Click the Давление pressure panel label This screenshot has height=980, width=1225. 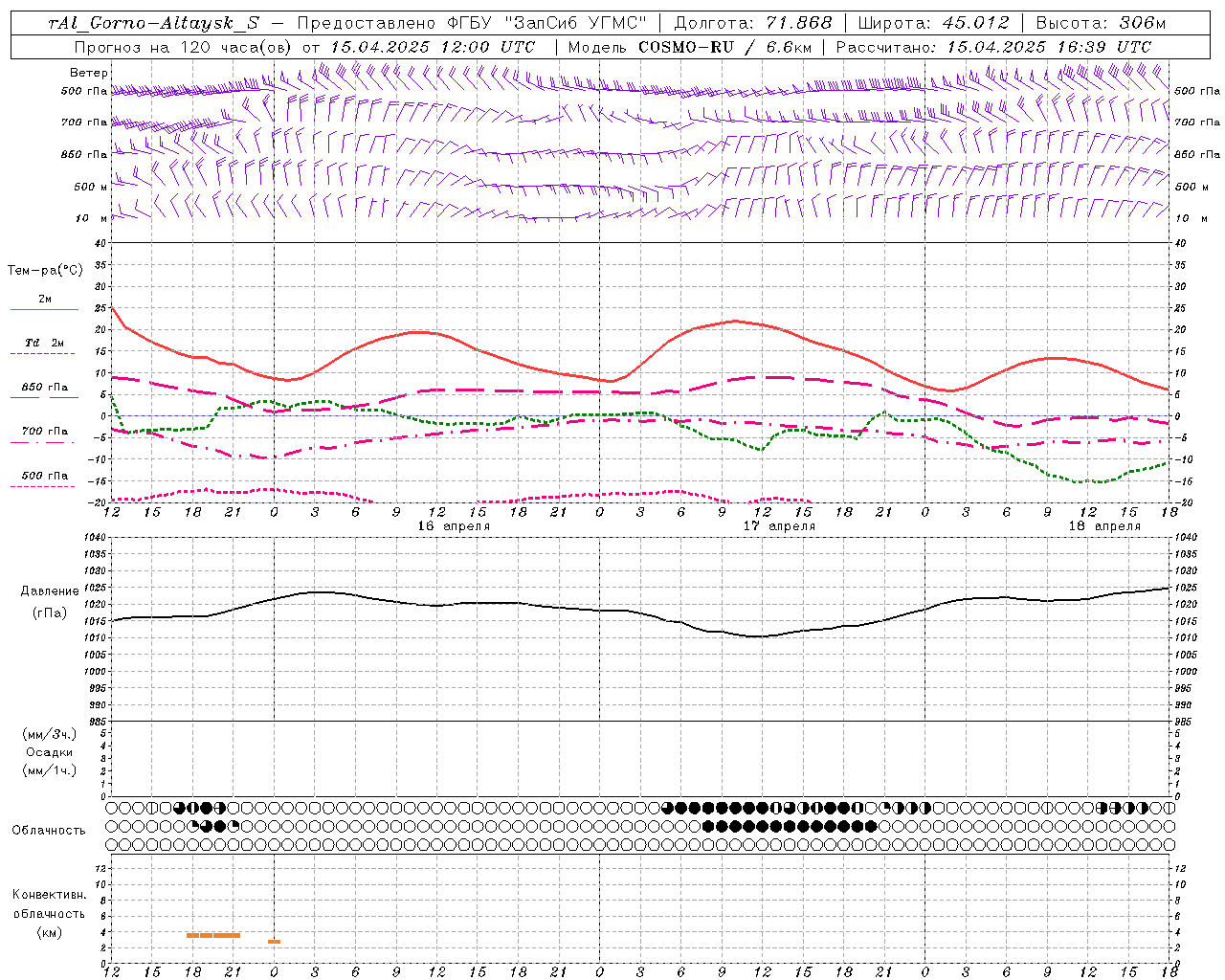click(x=50, y=591)
